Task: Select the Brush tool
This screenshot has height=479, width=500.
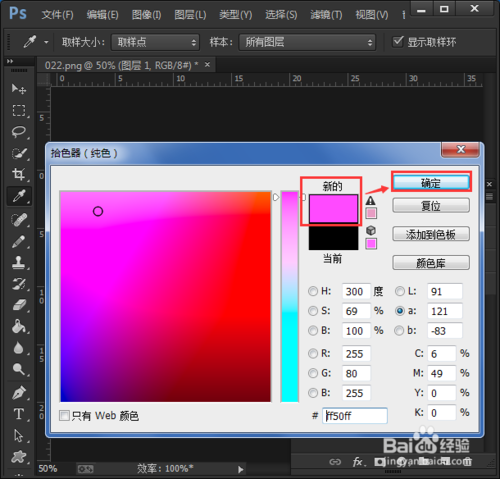Action: point(19,242)
